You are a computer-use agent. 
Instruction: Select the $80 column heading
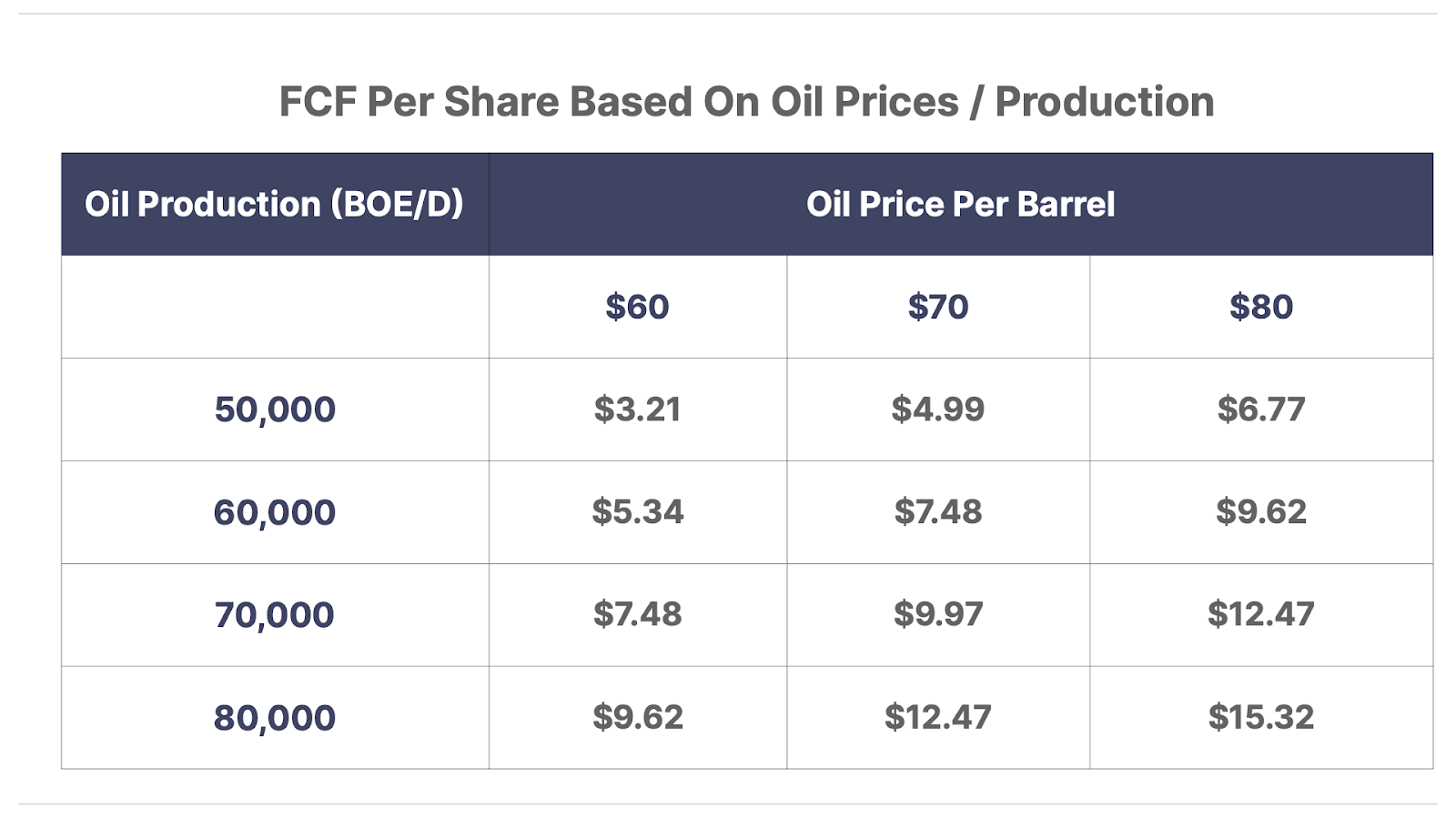click(x=1261, y=307)
